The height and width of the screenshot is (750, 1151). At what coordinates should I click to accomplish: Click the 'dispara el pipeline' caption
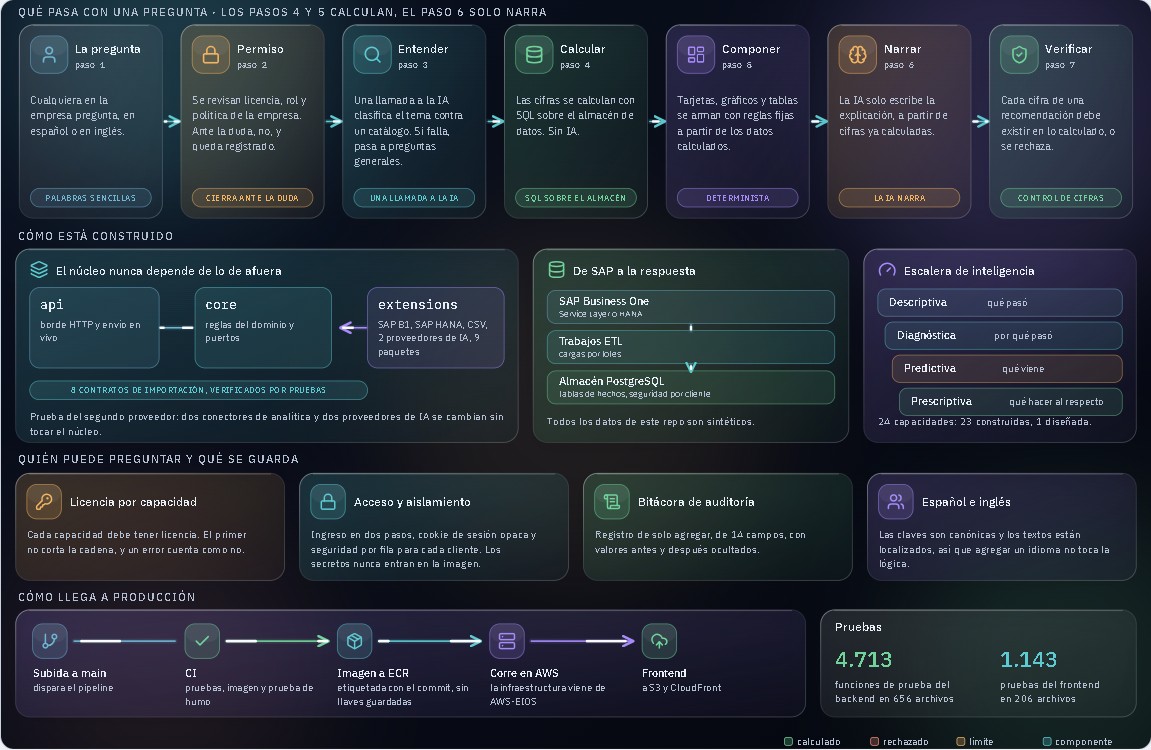pyautogui.click(x=73, y=688)
